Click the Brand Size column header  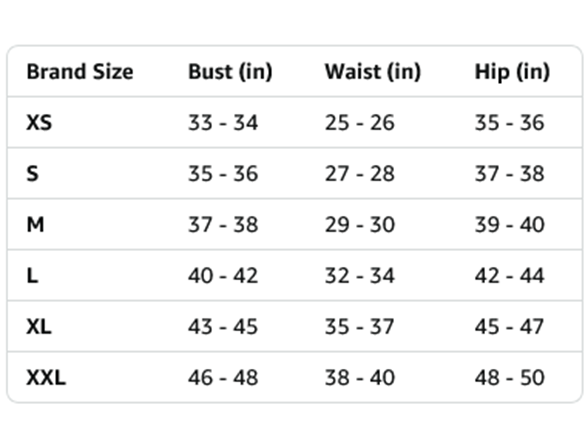click(80, 71)
